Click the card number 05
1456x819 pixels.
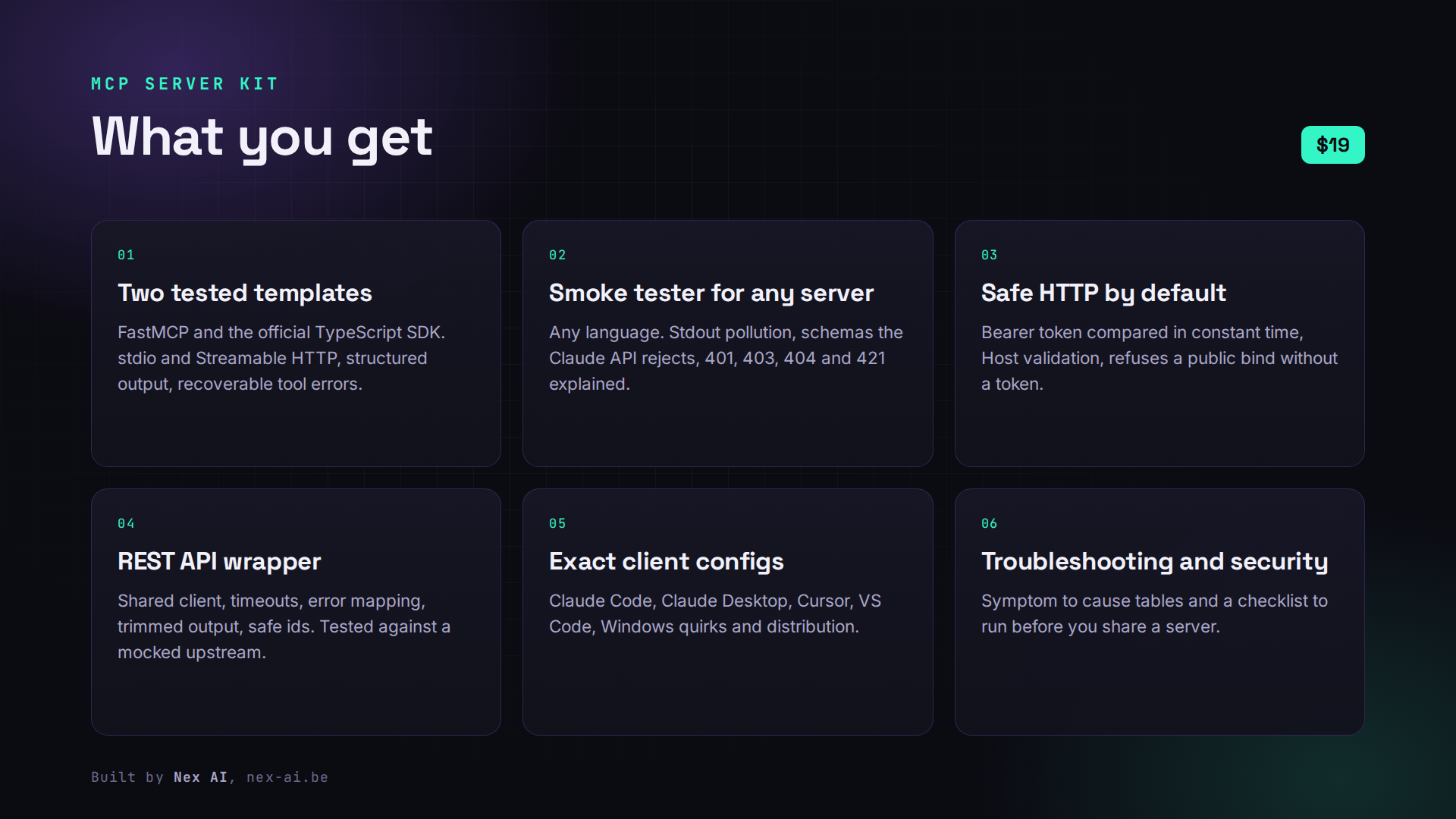click(557, 523)
